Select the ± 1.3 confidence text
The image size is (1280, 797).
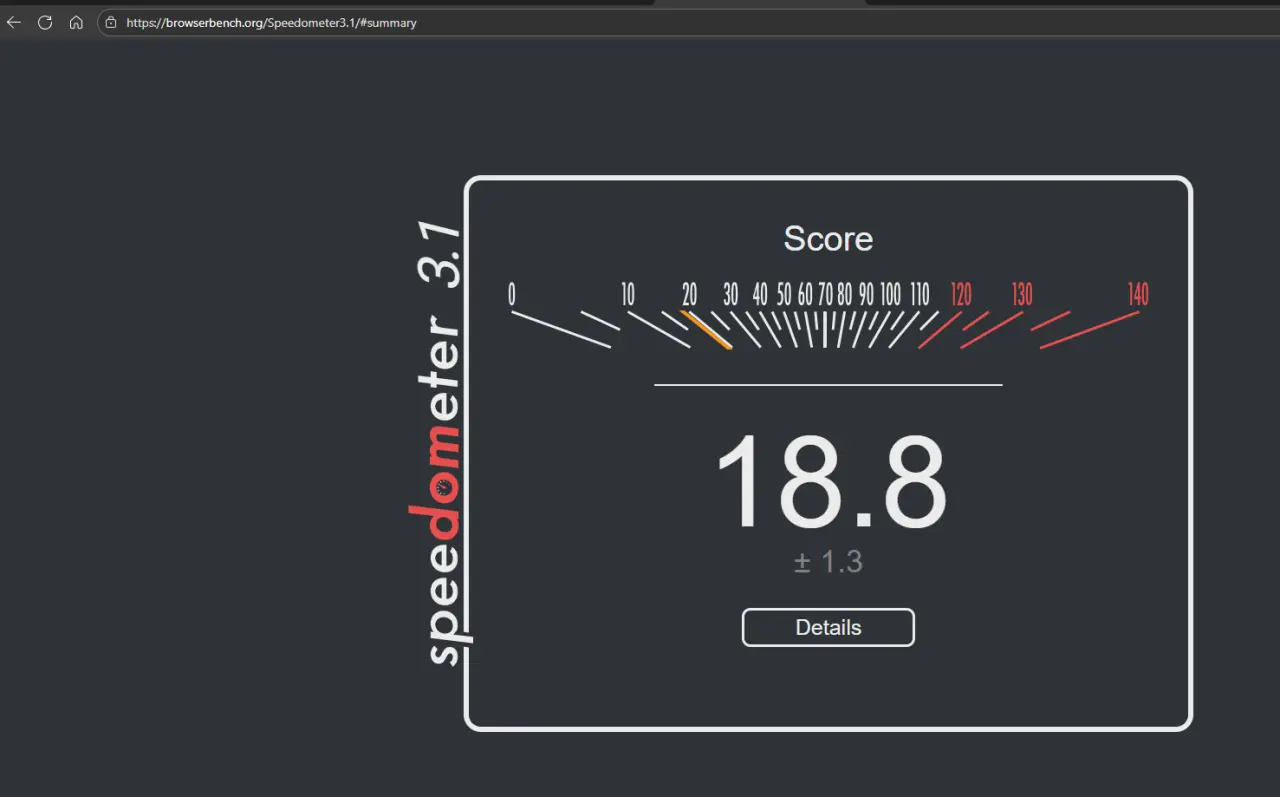coord(828,562)
